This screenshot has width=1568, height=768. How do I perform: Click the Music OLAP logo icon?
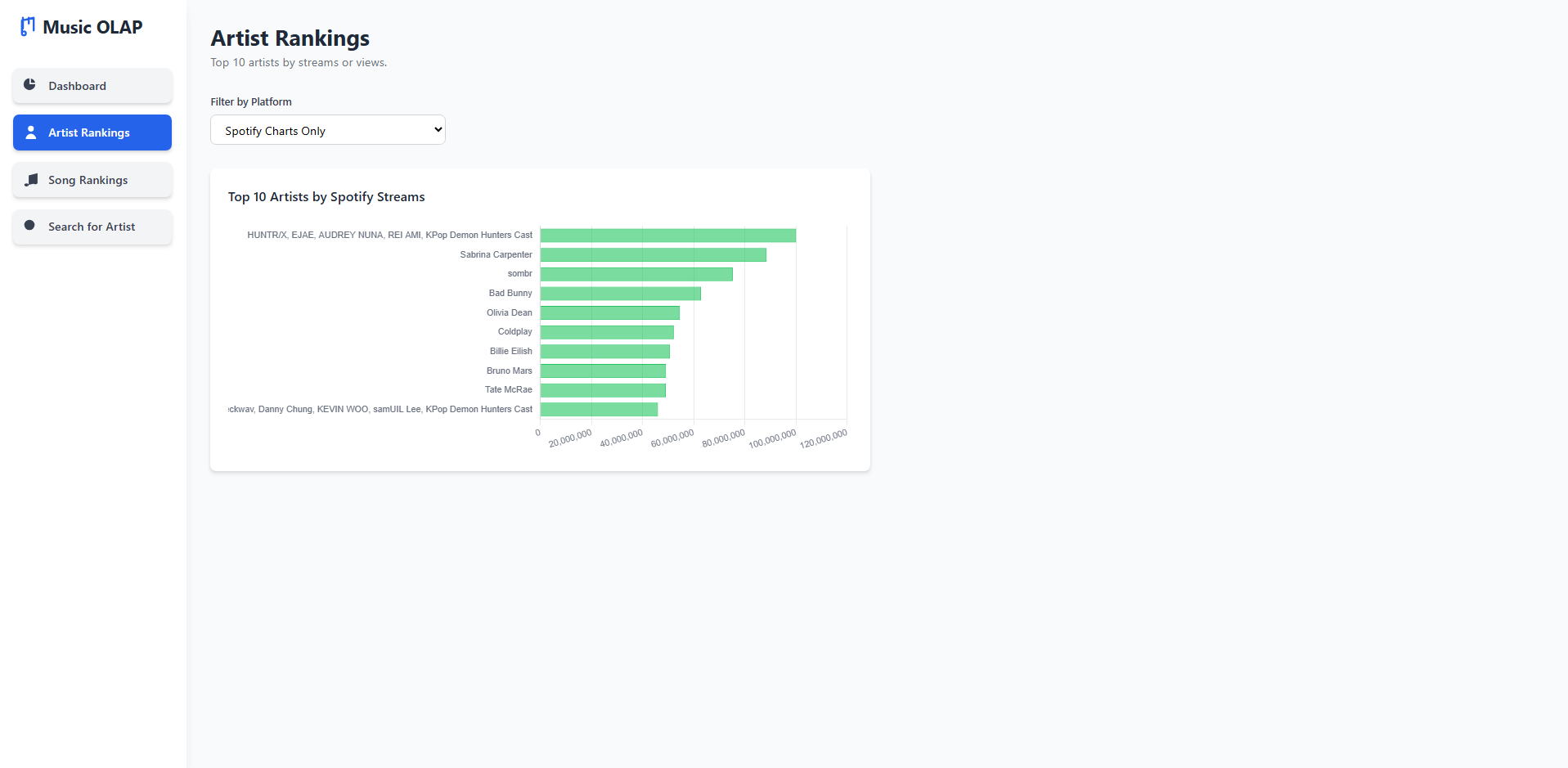click(27, 25)
